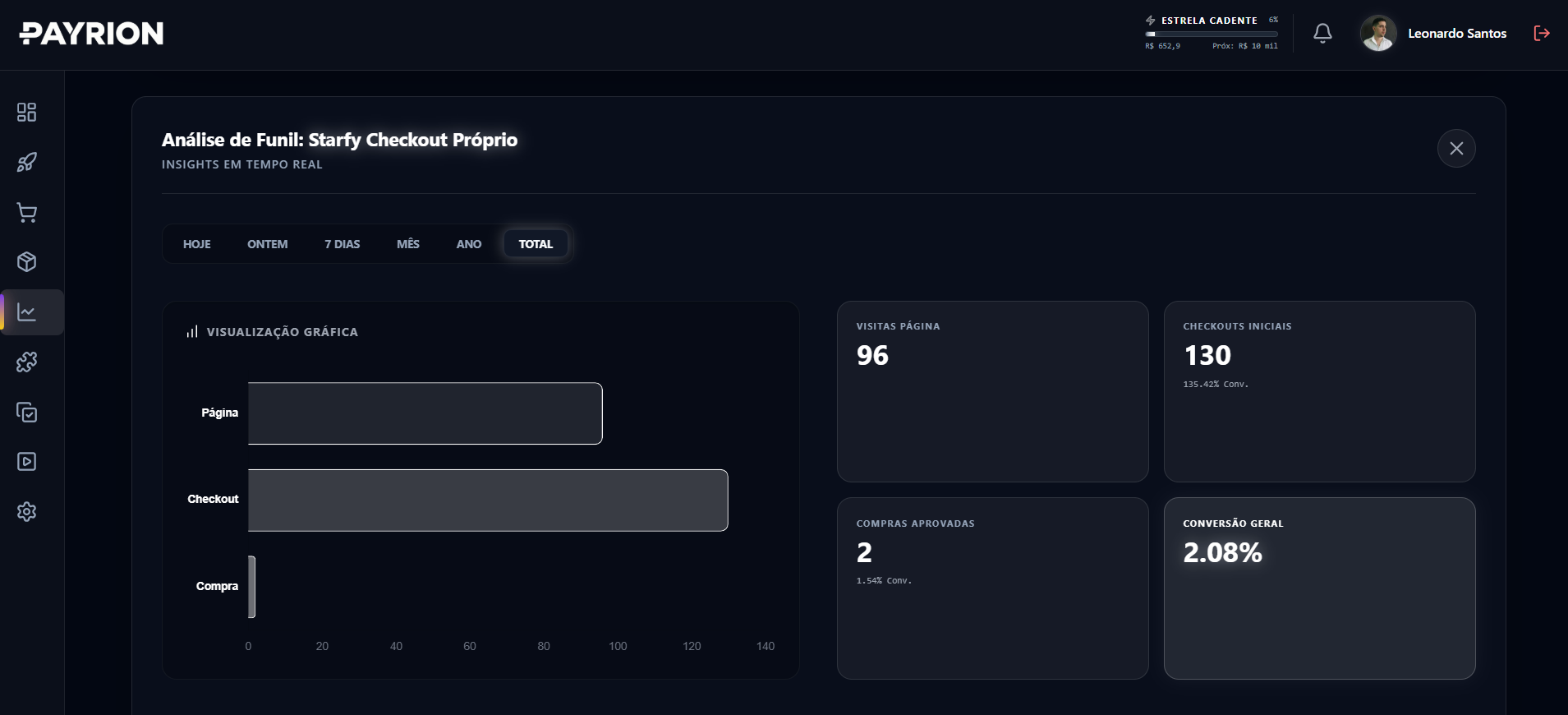Open the dashboard grid icon in sidebar
Screen dimensions: 1568x715
tap(26, 112)
